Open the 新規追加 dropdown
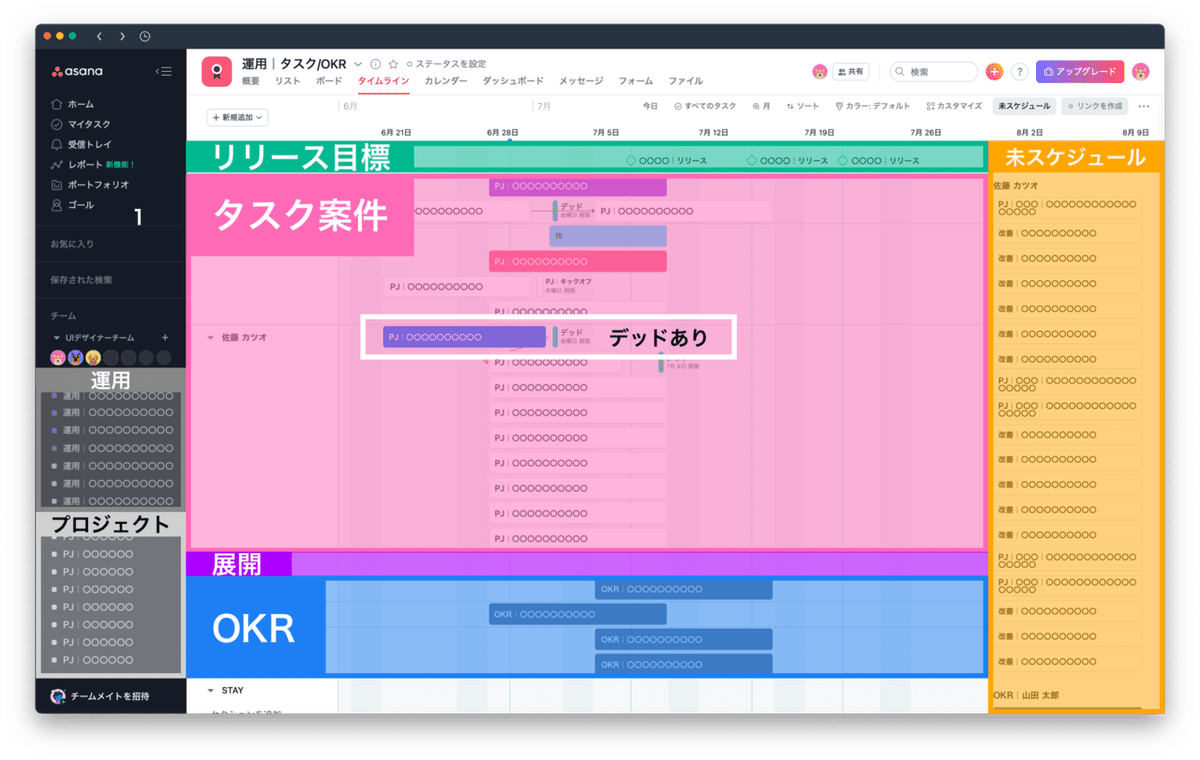This screenshot has height=760, width=1200. (237, 118)
